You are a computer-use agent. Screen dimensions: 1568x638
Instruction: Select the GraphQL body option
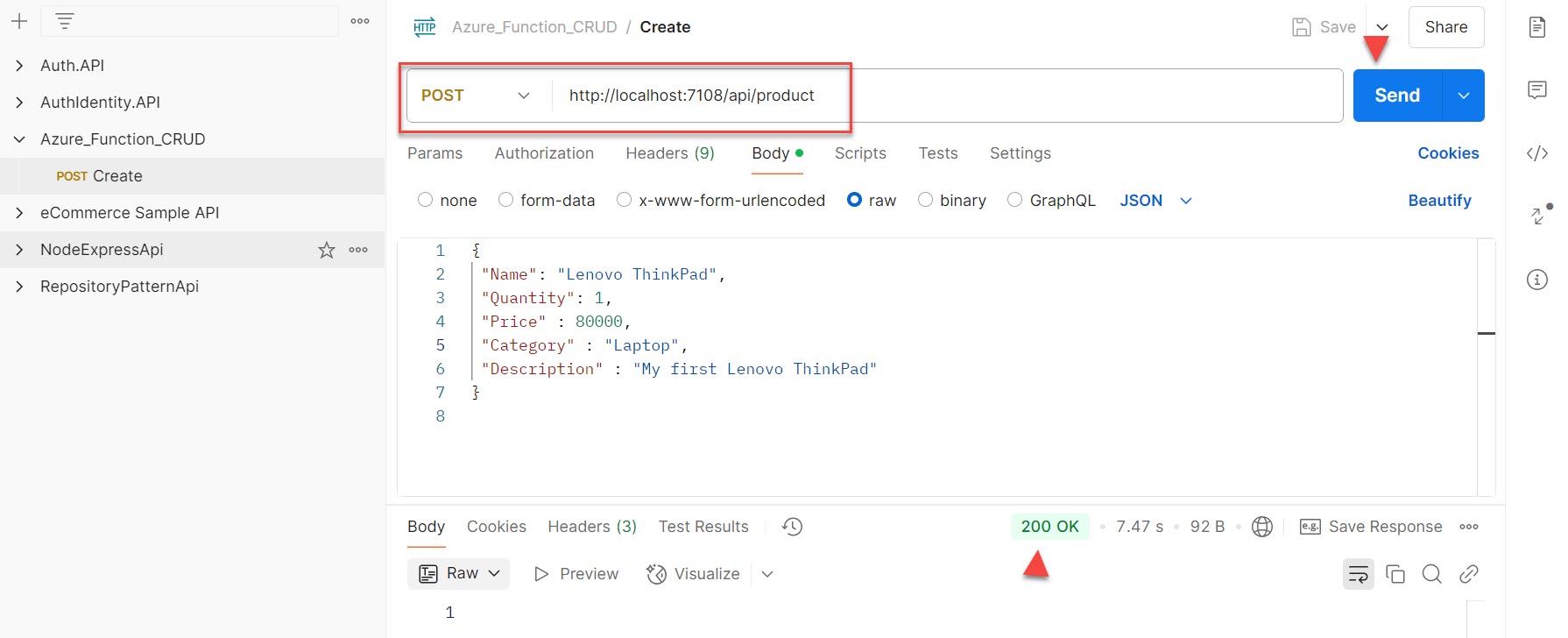tap(1015, 200)
